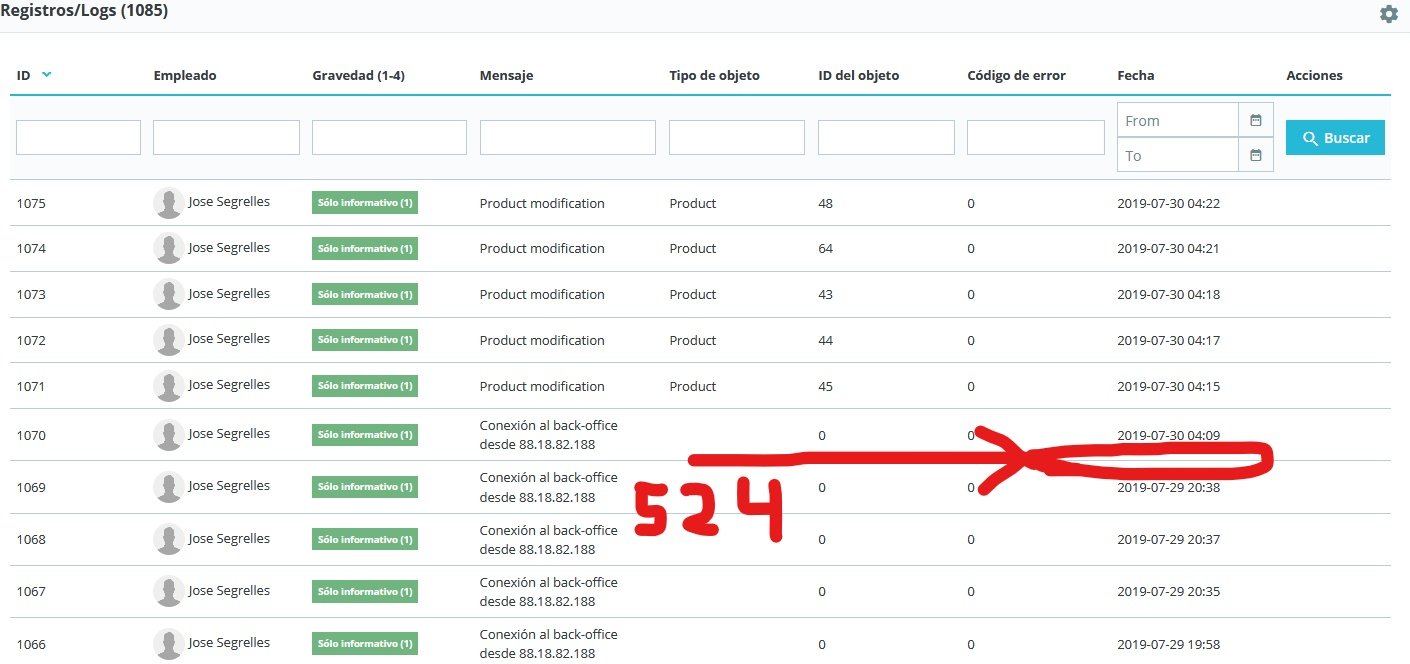
Task: Focus the ID filter field
Action: [x=78, y=137]
